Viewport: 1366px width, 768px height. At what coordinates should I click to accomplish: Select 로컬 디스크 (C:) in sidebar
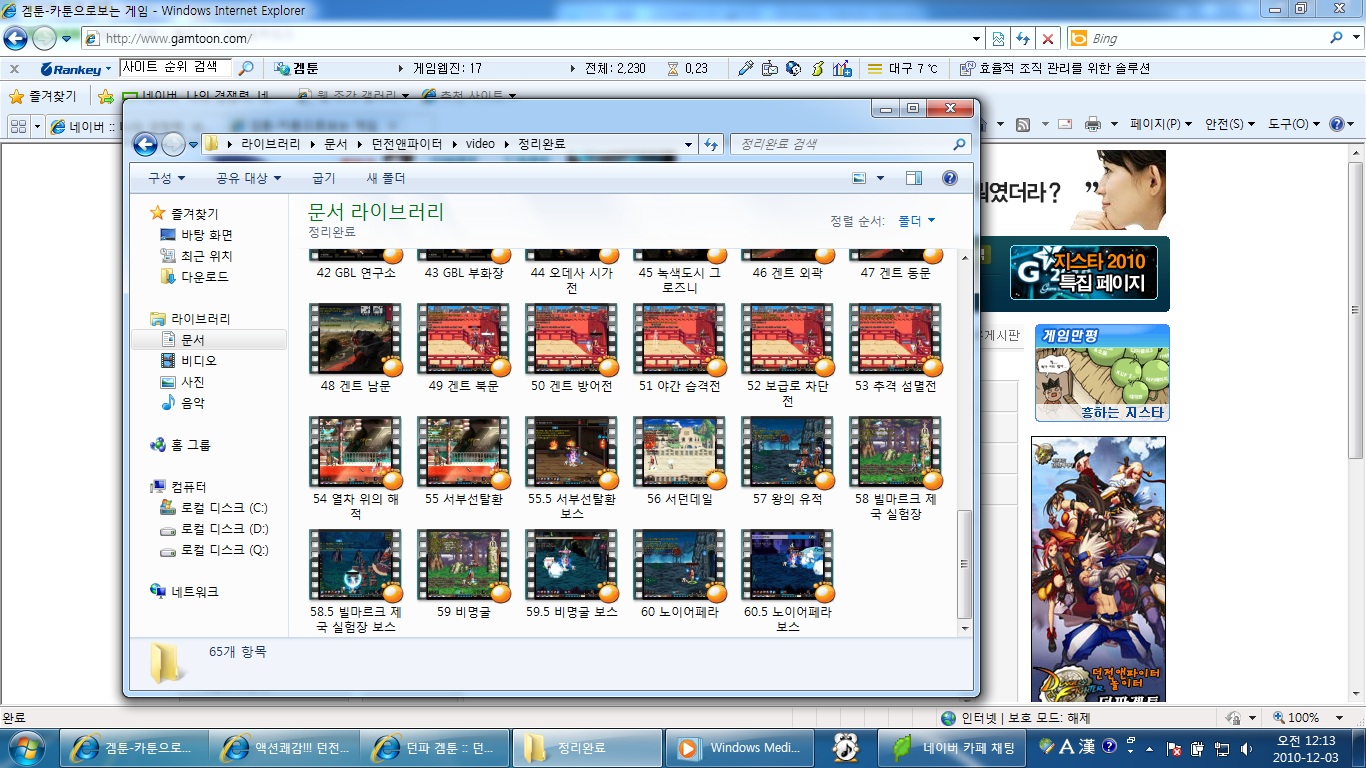[223, 508]
